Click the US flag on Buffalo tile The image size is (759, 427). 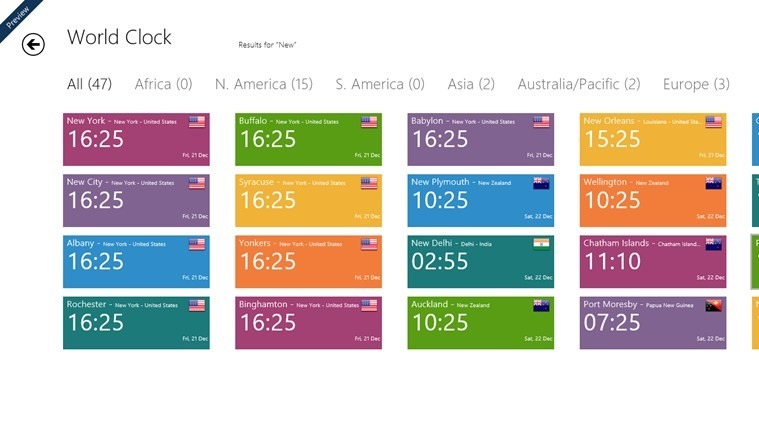[369, 122]
